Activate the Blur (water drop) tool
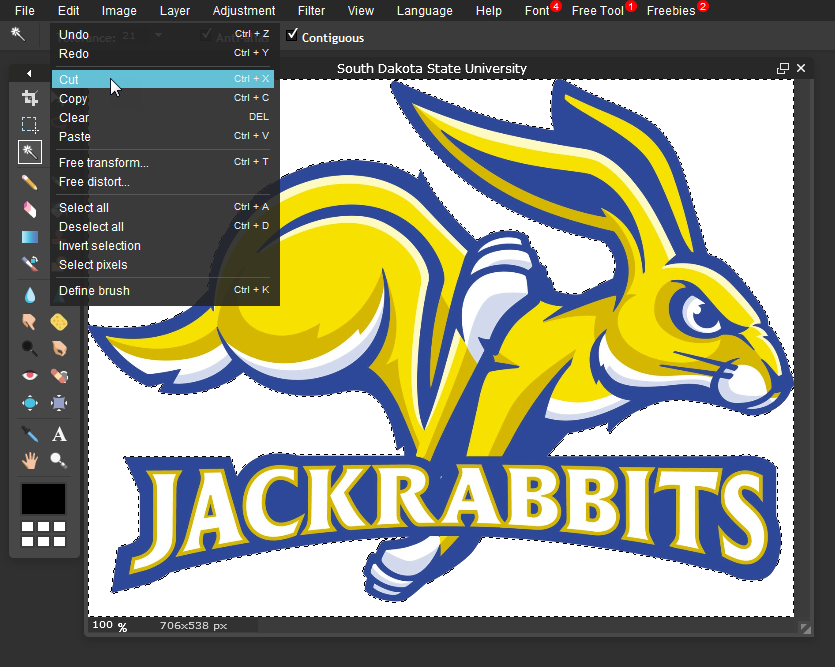 tap(30, 295)
